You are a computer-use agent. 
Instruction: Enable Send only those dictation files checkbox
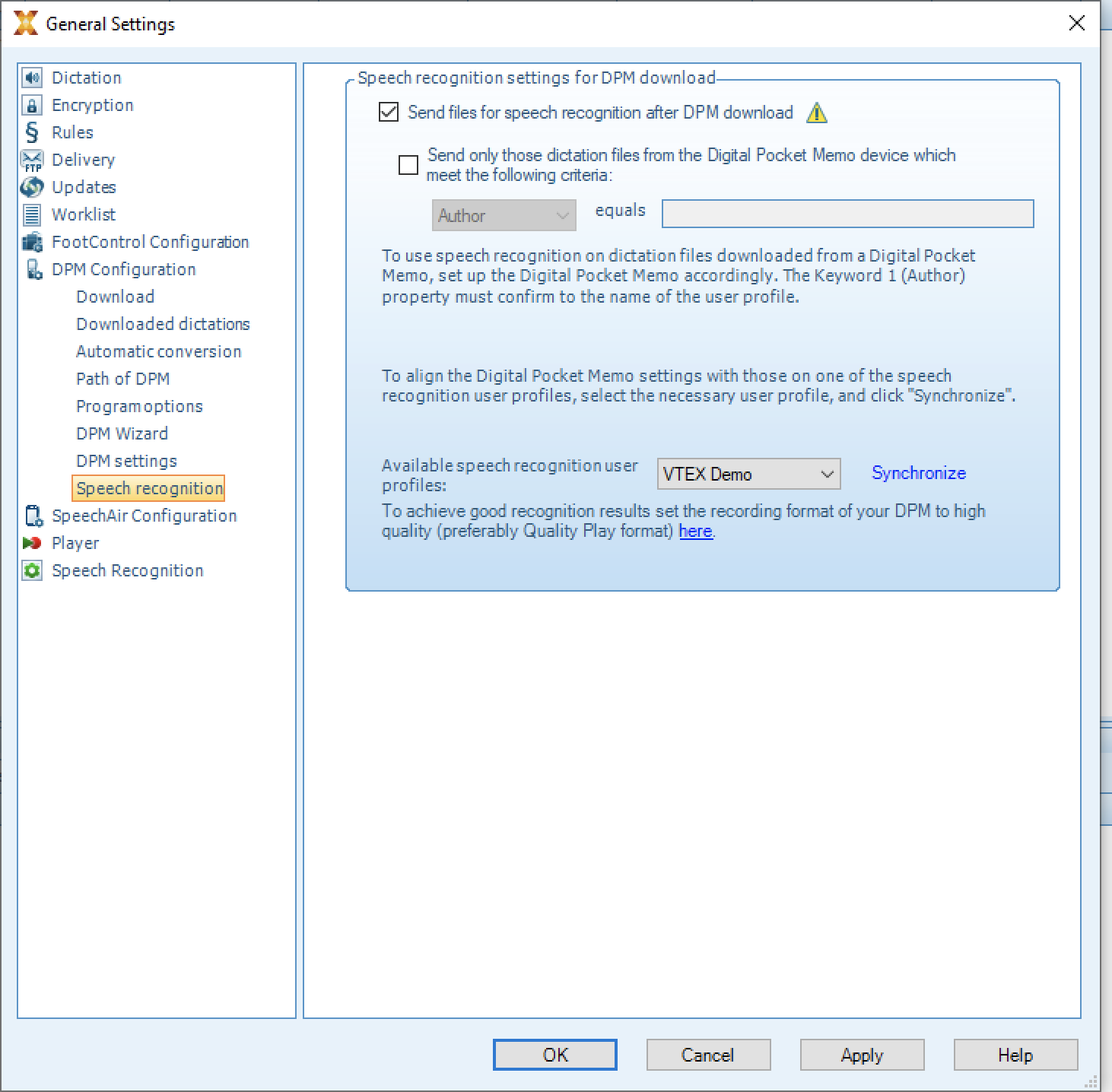click(408, 165)
